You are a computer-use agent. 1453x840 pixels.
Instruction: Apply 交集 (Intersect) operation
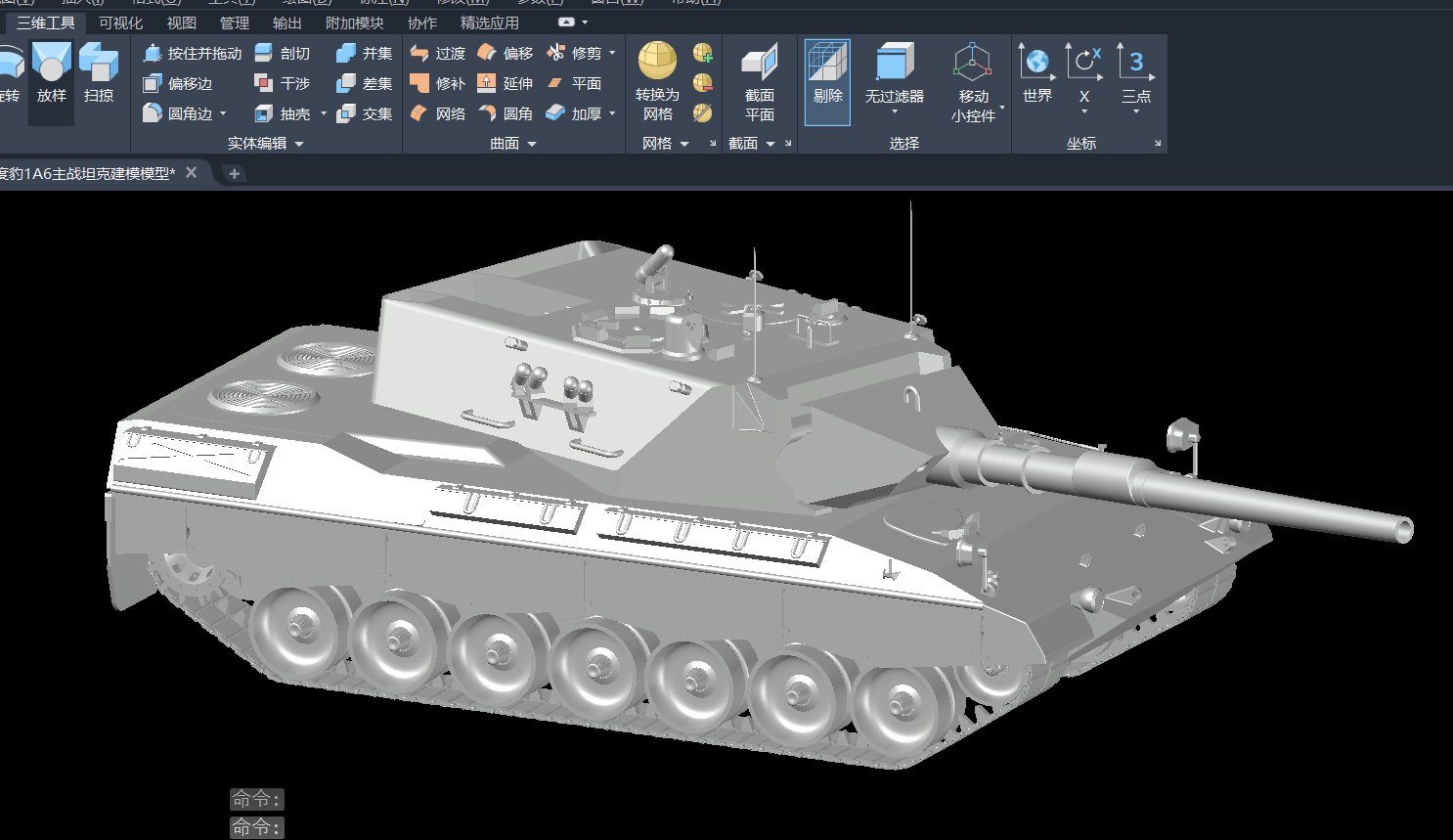(365, 113)
